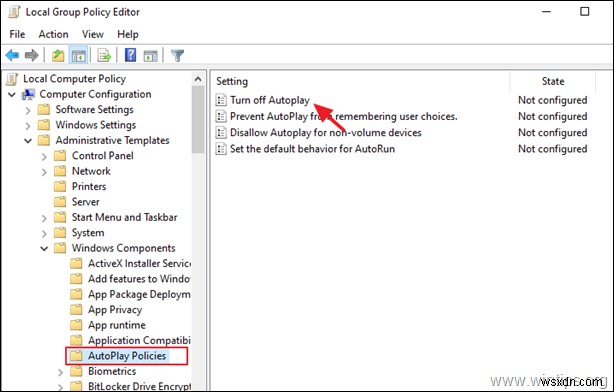This screenshot has width=614, height=392.
Task: Open the Help question mark toolbar icon
Action: [x=130, y=55]
